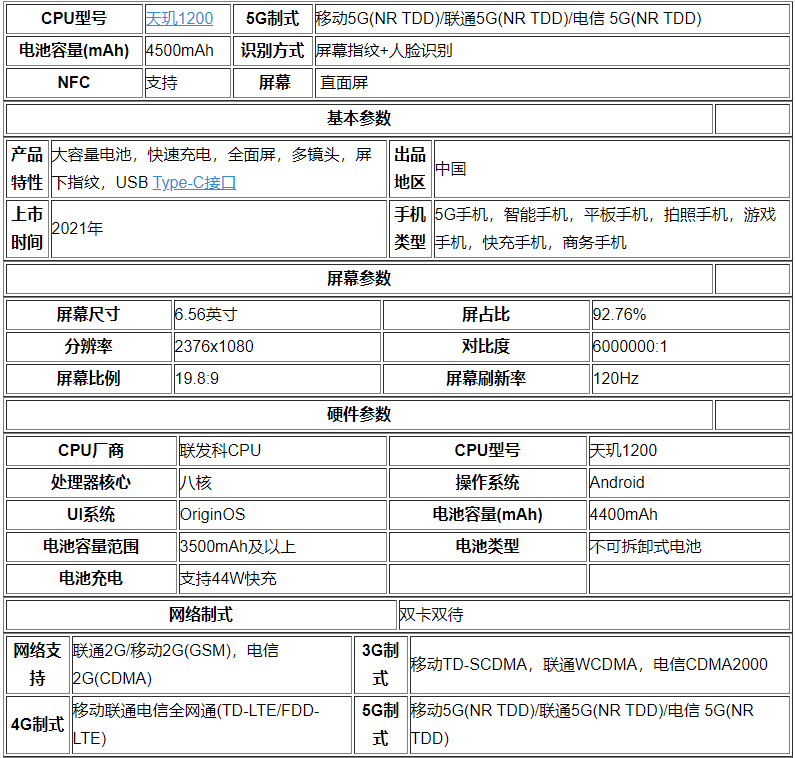795x758 pixels.
Task: Click the 联发科CPU manufacturer value
Action: [220, 451]
